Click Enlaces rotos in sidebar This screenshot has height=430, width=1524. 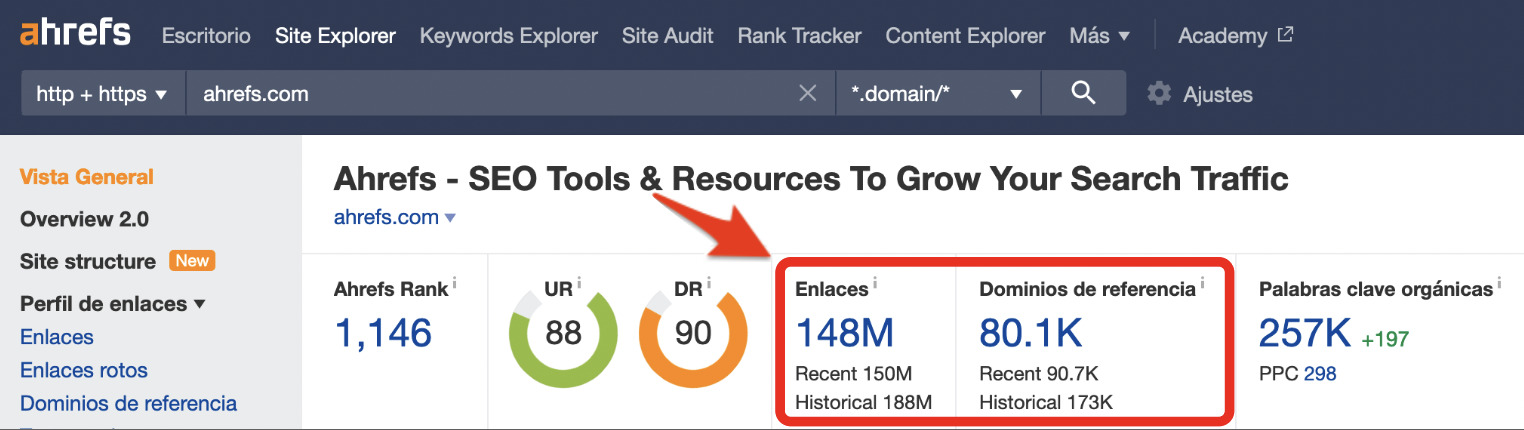(84, 370)
